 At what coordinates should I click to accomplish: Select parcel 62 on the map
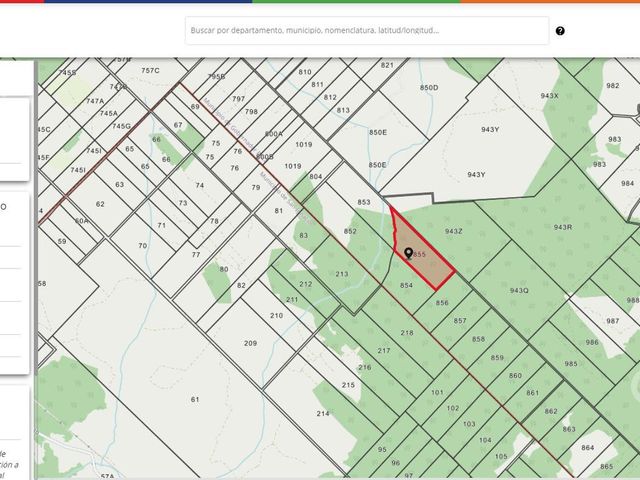point(100,204)
